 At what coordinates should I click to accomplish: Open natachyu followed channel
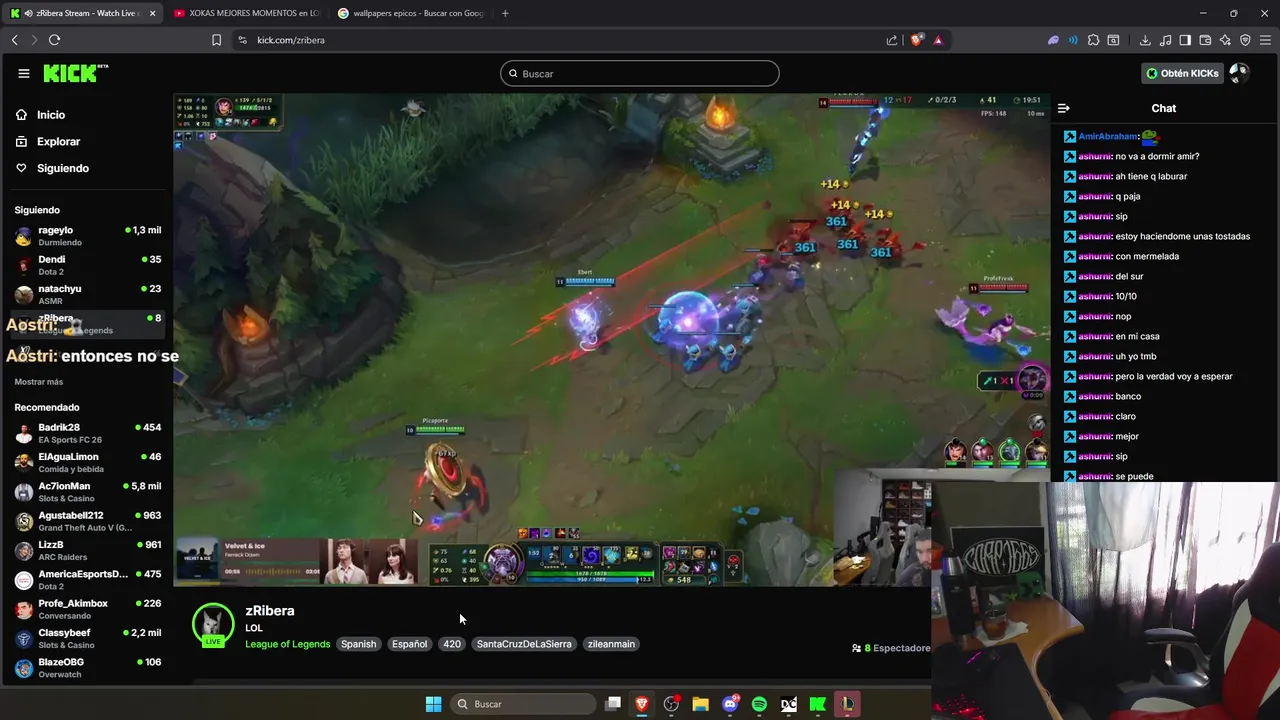88,294
